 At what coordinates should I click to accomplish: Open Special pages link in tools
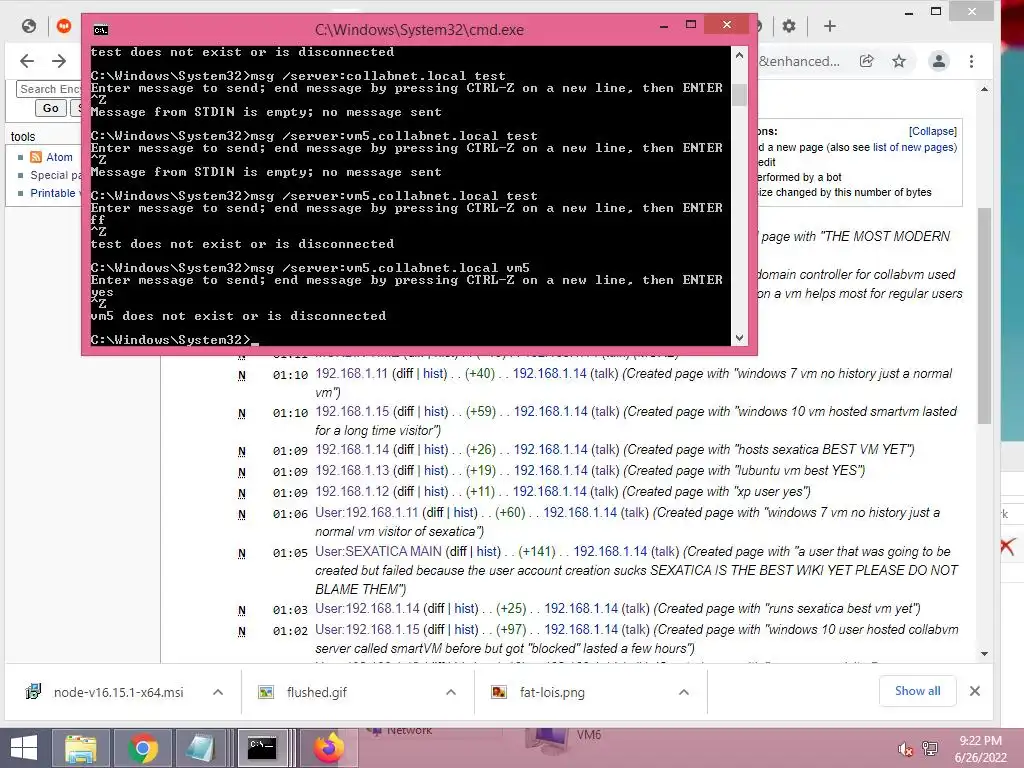[56, 175]
